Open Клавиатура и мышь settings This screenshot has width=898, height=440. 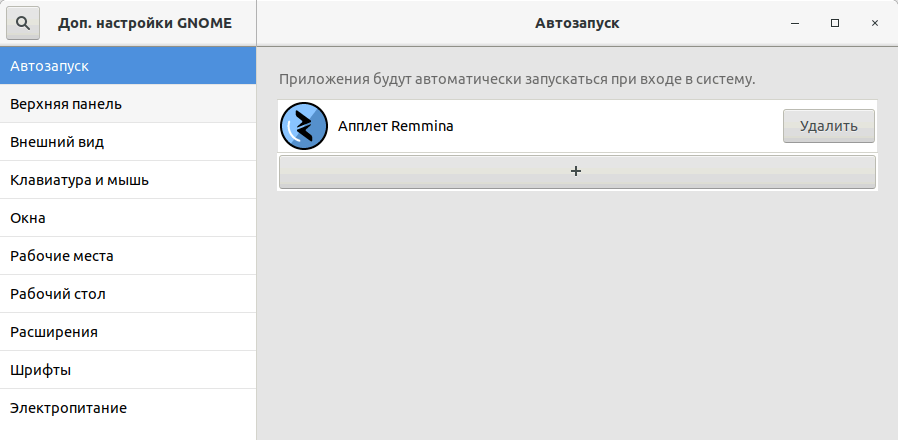click(128, 180)
